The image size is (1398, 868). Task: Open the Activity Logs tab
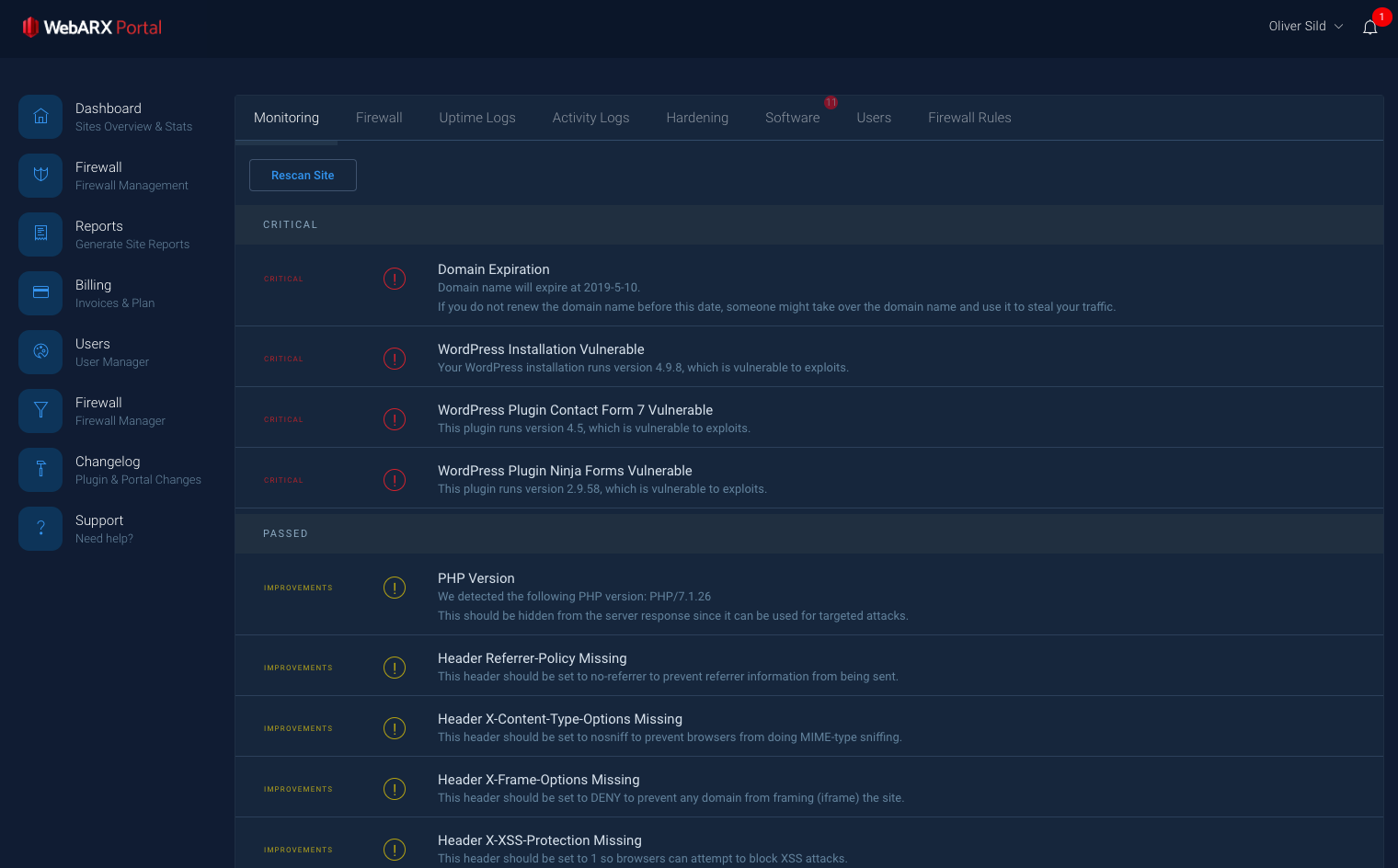coord(590,118)
